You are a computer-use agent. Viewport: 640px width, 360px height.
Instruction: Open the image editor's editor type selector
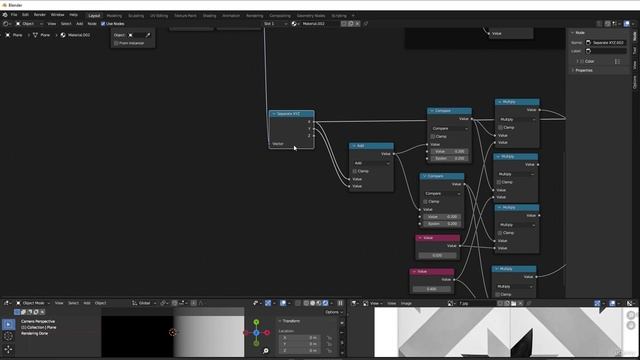coord(355,303)
